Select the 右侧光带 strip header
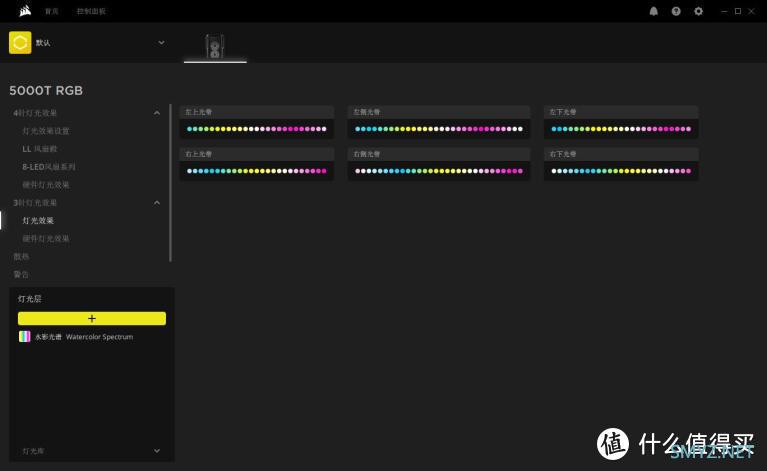 coord(439,154)
